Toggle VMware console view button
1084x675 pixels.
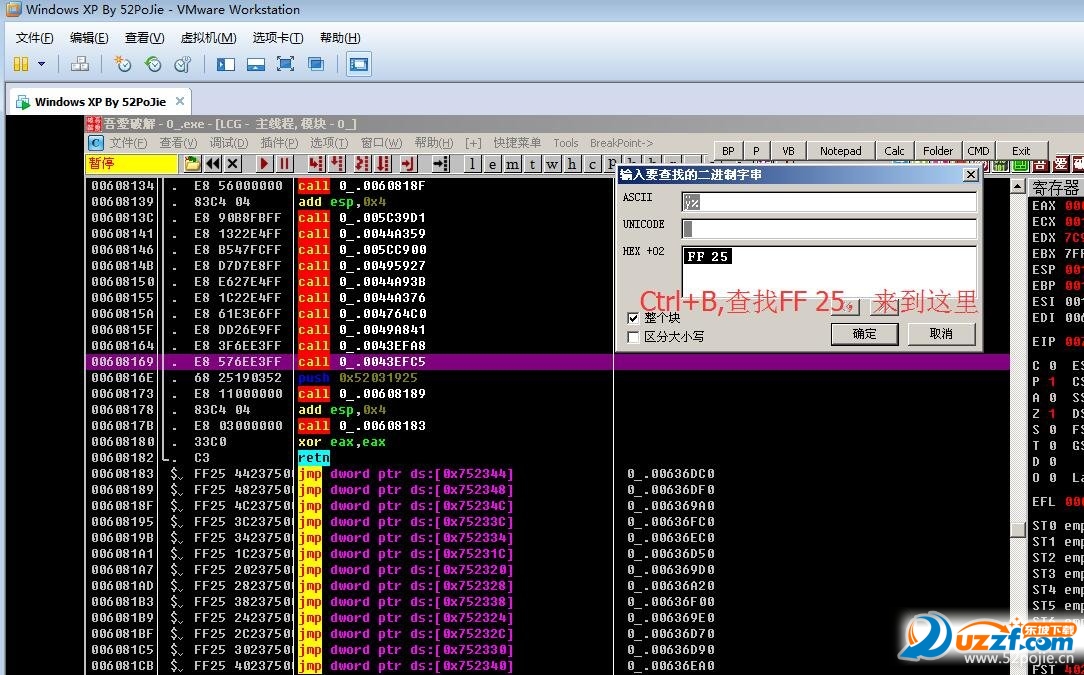coord(358,64)
